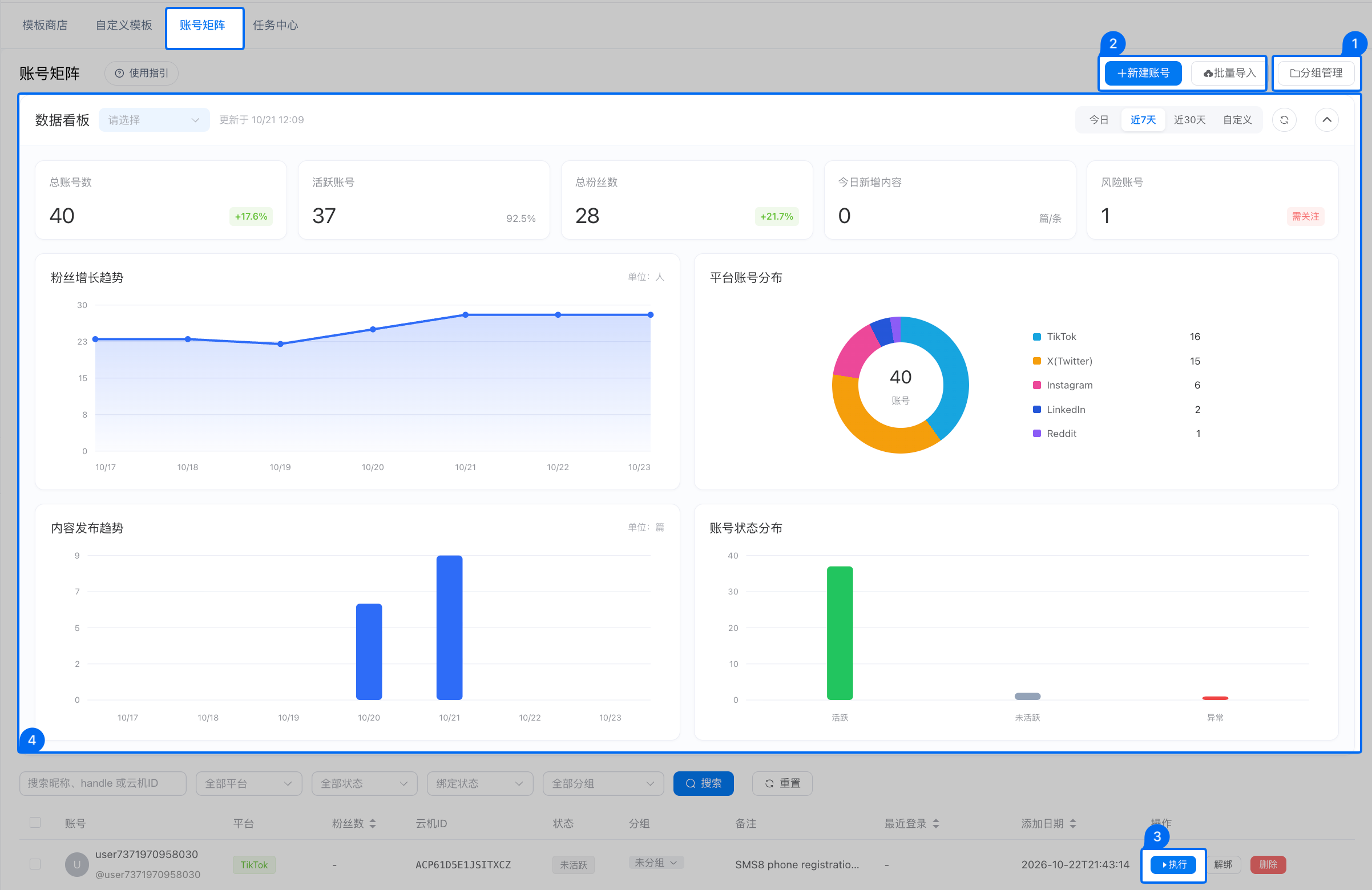Click the 新建账号 button
Viewport: 1372px width, 890px height.
tap(1143, 73)
